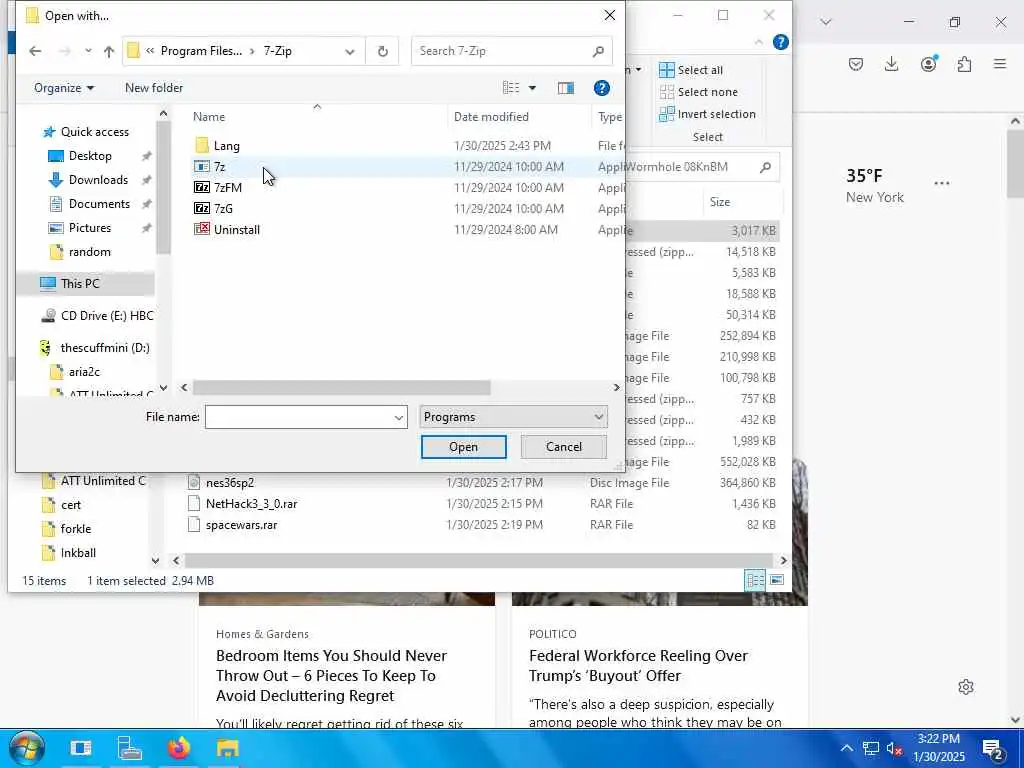
Task: Open Quick access in navigation pane
Action: pos(86,132)
